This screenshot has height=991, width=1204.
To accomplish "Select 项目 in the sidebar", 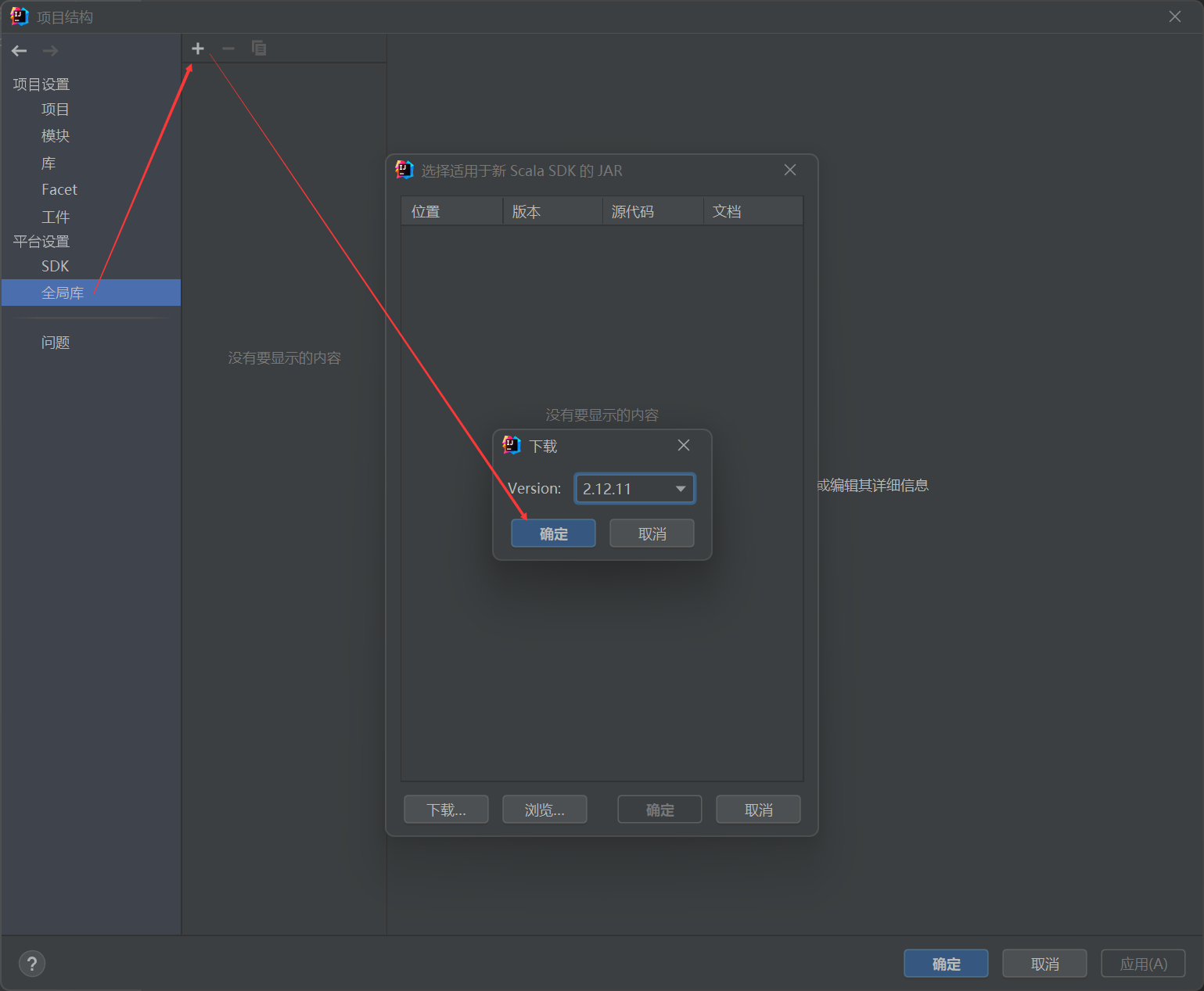I will pos(91,110).
